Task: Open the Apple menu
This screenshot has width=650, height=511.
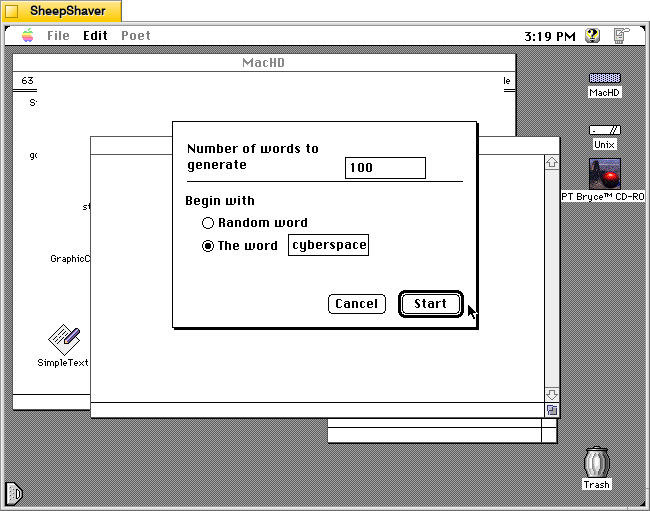Action: coord(28,36)
